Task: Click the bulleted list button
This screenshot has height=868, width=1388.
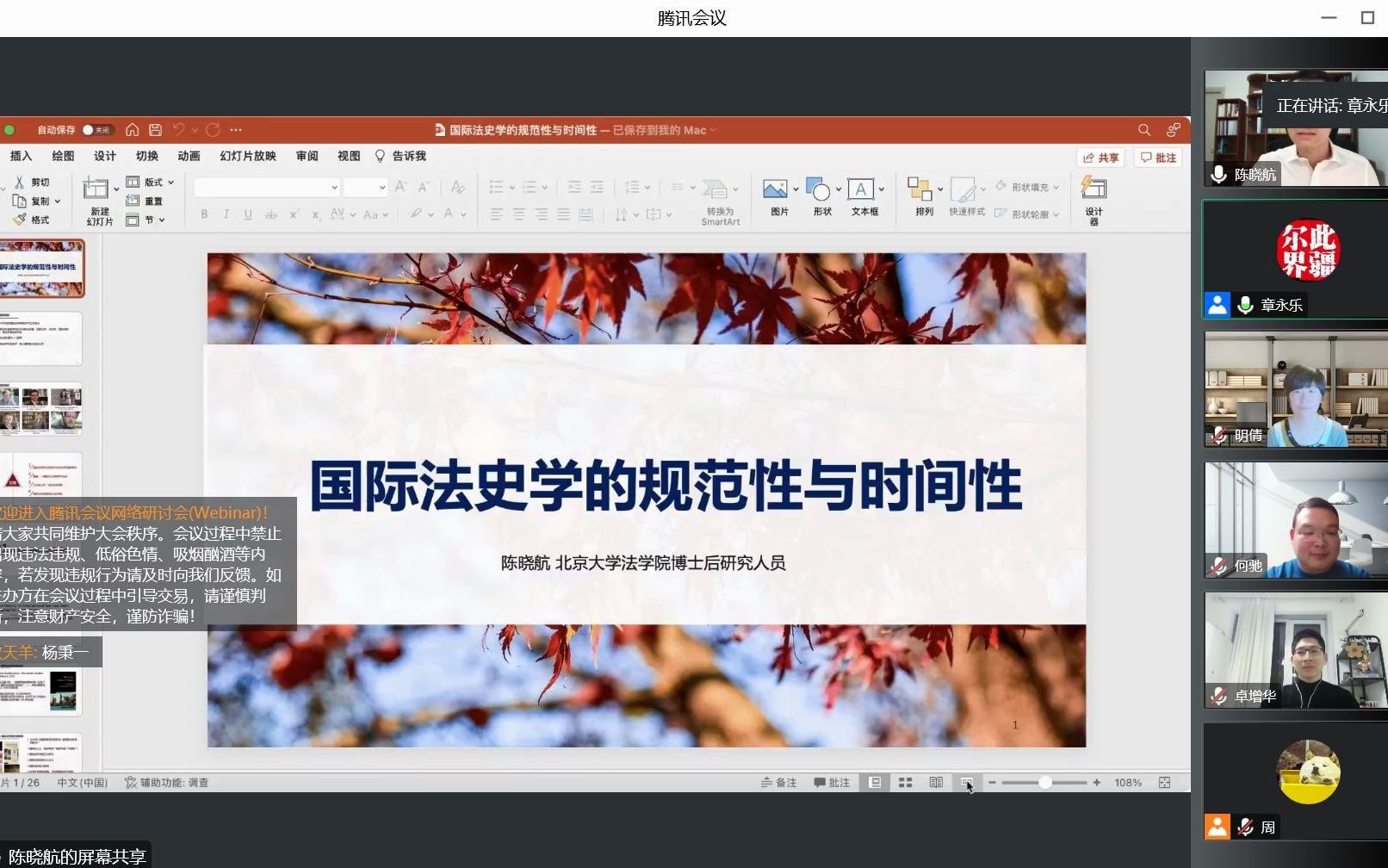Action: click(x=496, y=187)
